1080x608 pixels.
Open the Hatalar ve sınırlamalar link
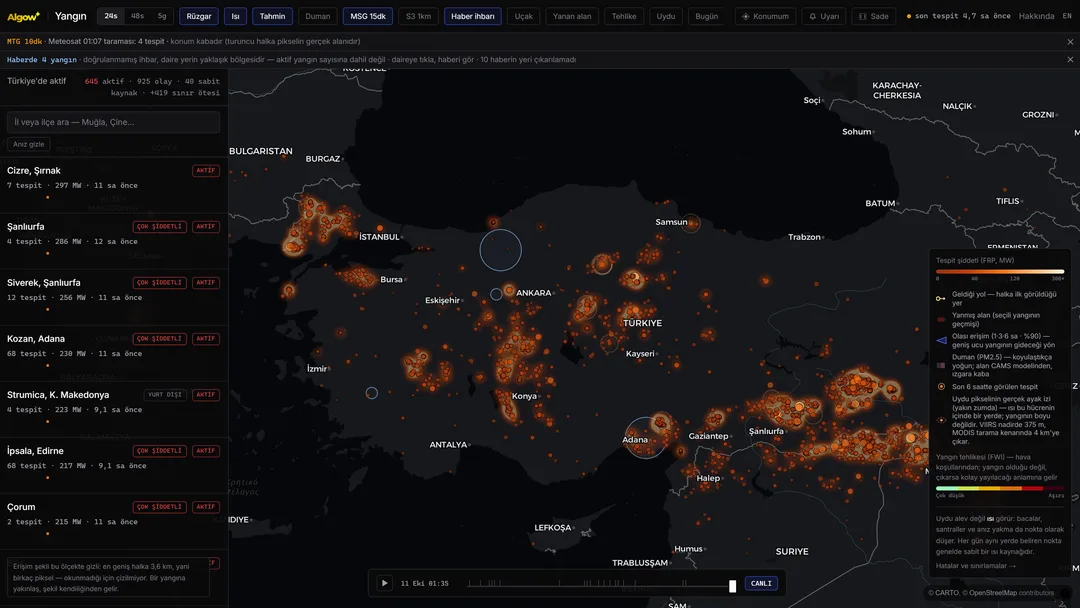[975, 566]
